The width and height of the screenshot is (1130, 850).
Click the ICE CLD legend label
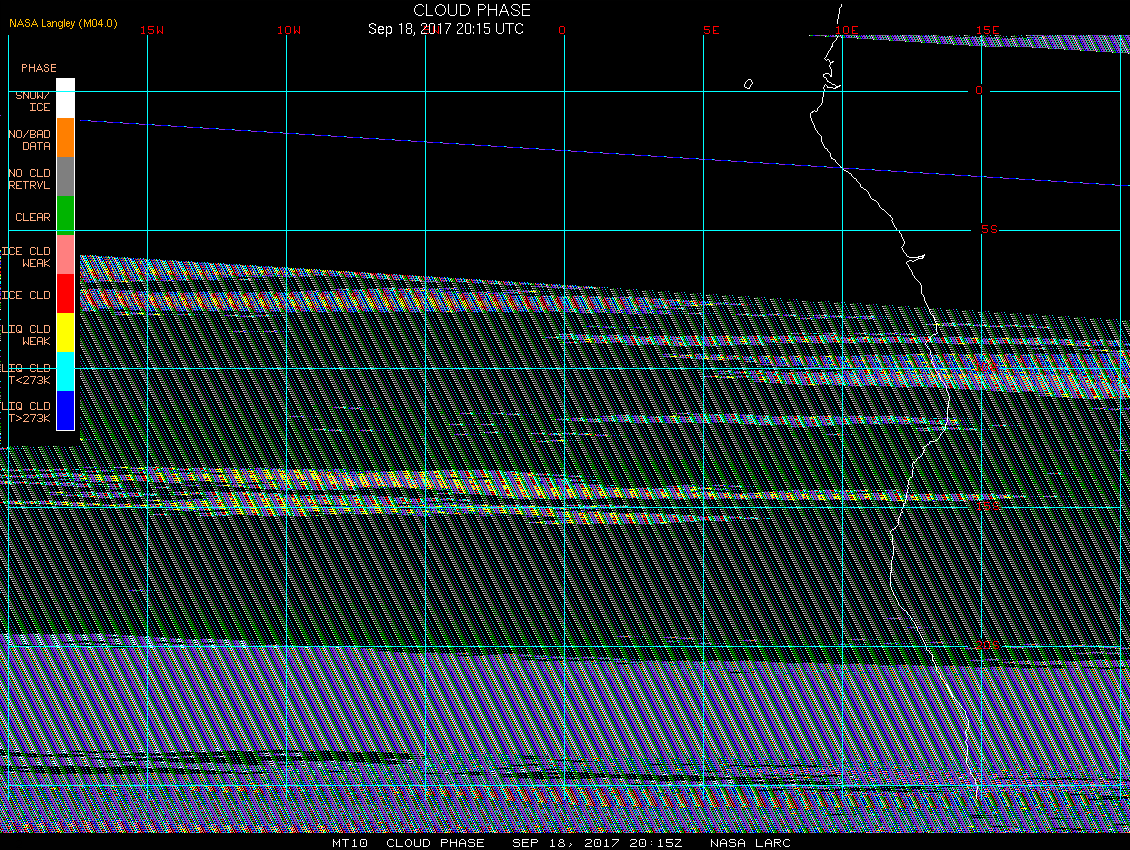pyautogui.click(x=27, y=295)
